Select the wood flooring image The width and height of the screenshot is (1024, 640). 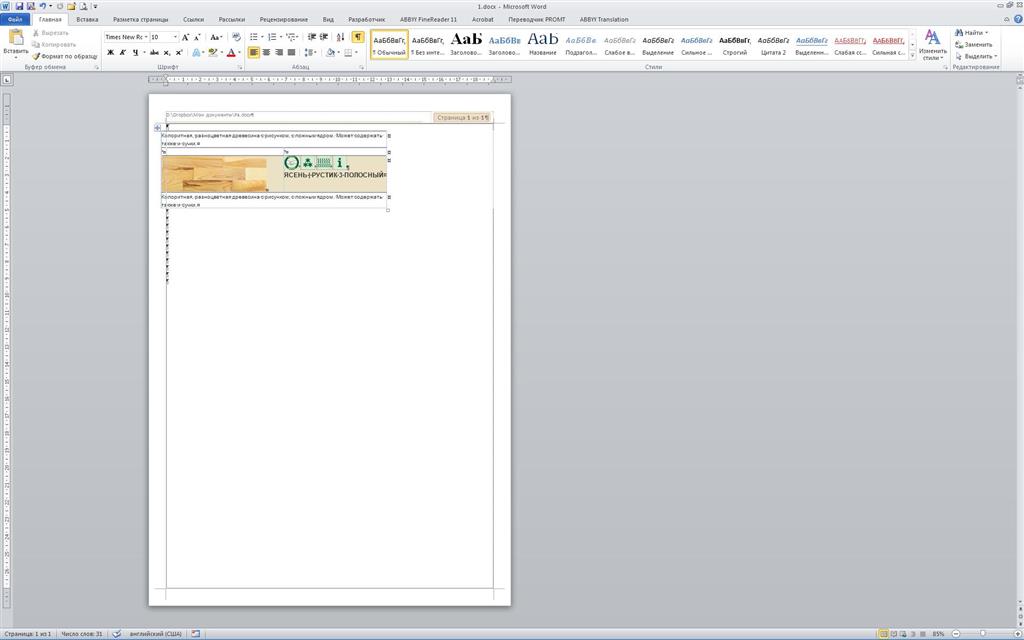(x=215, y=174)
